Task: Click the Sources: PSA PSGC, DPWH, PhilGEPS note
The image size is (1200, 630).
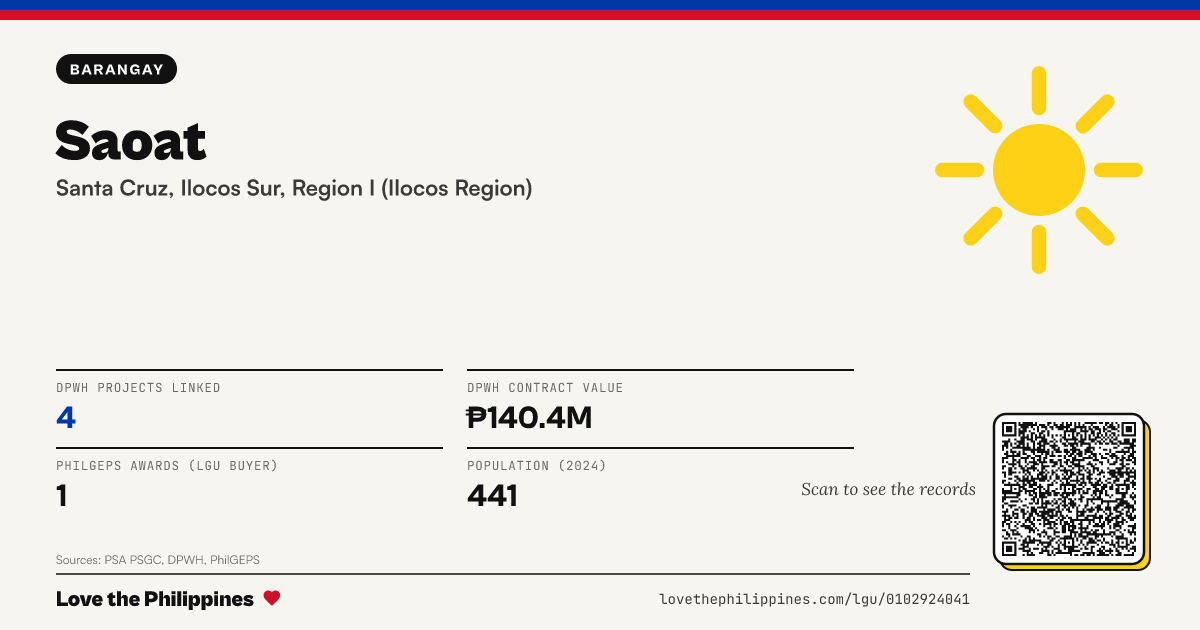Action: click(x=158, y=560)
